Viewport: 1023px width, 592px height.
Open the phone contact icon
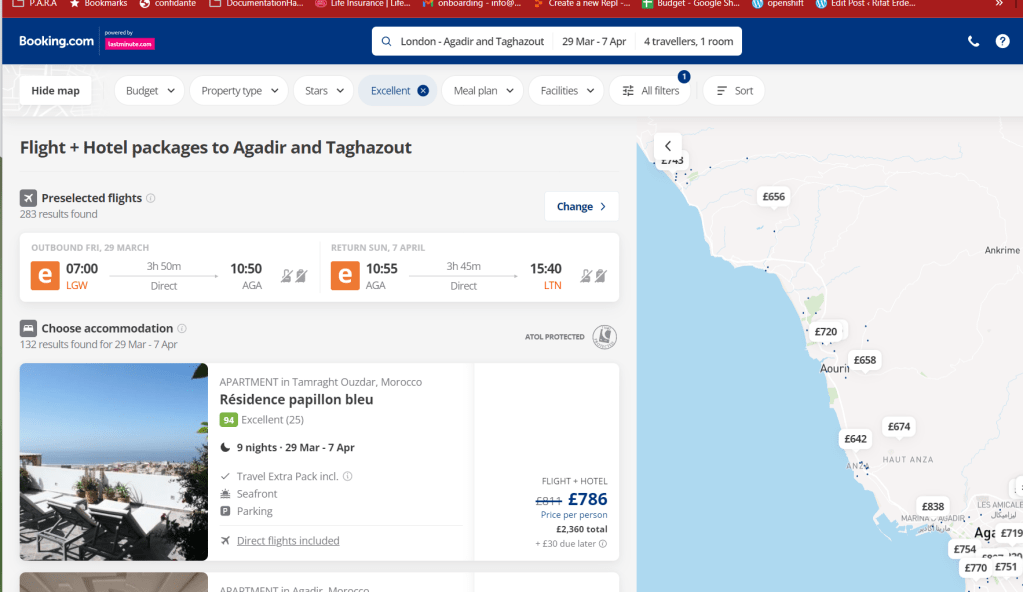coord(973,41)
